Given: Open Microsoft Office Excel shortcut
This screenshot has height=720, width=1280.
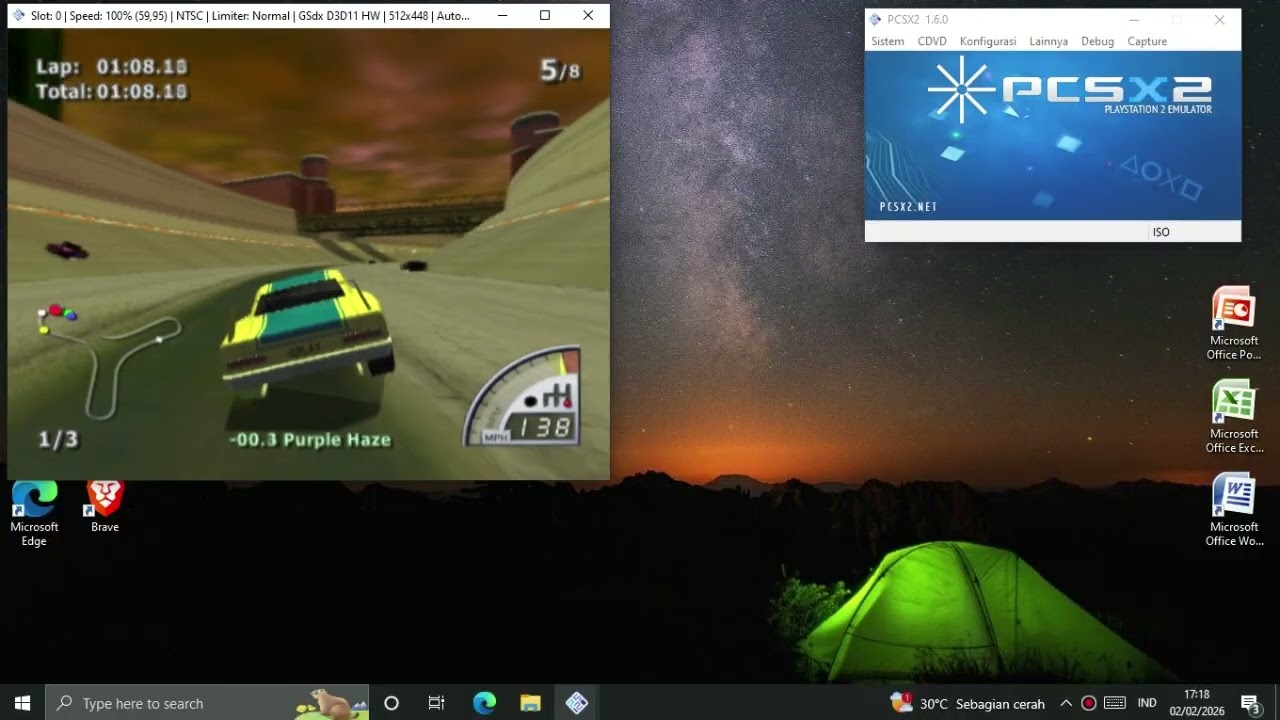Looking at the screenshot, I should tap(1234, 417).
